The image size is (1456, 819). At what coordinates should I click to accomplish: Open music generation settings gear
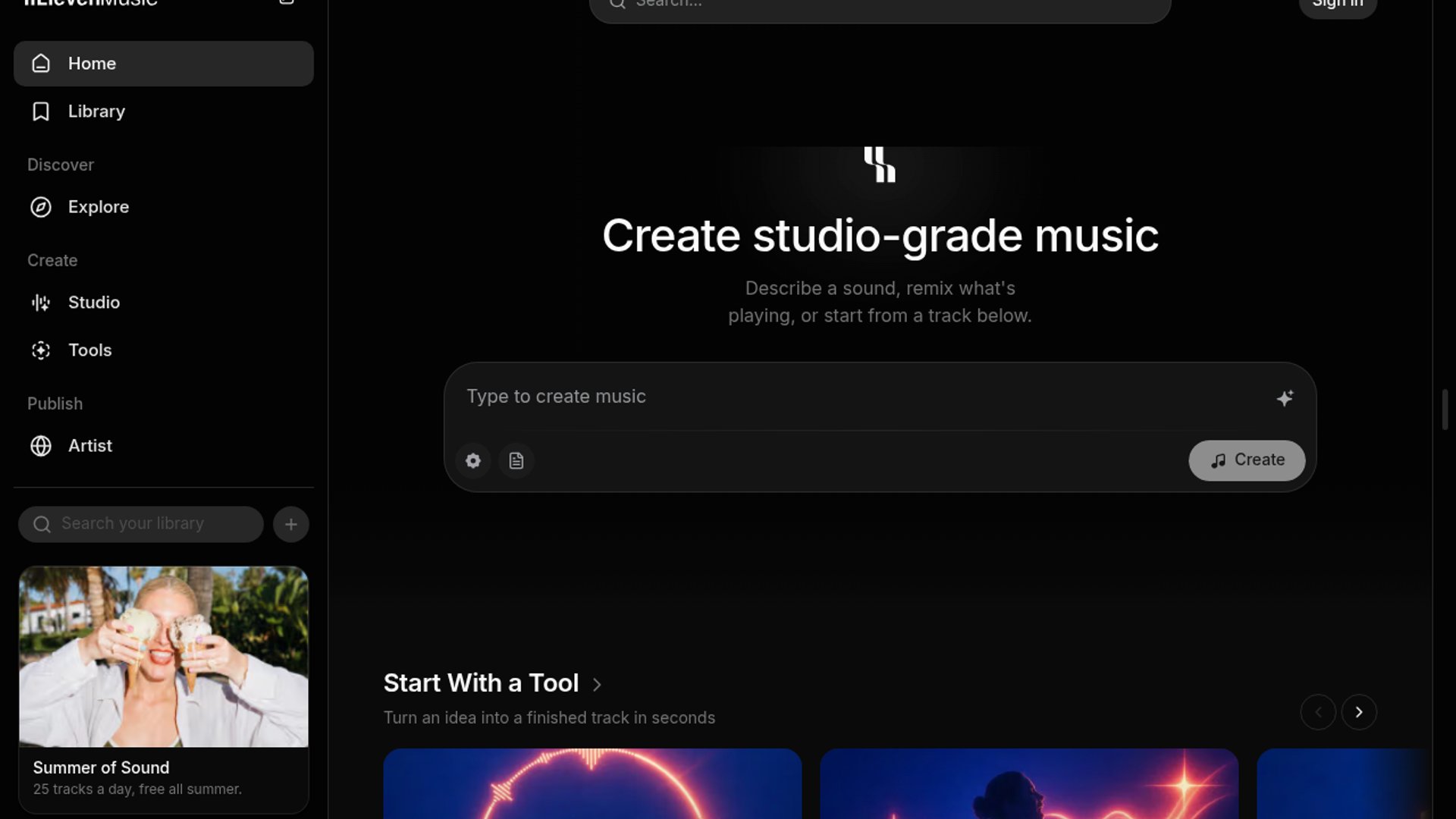pyautogui.click(x=473, y=460)
